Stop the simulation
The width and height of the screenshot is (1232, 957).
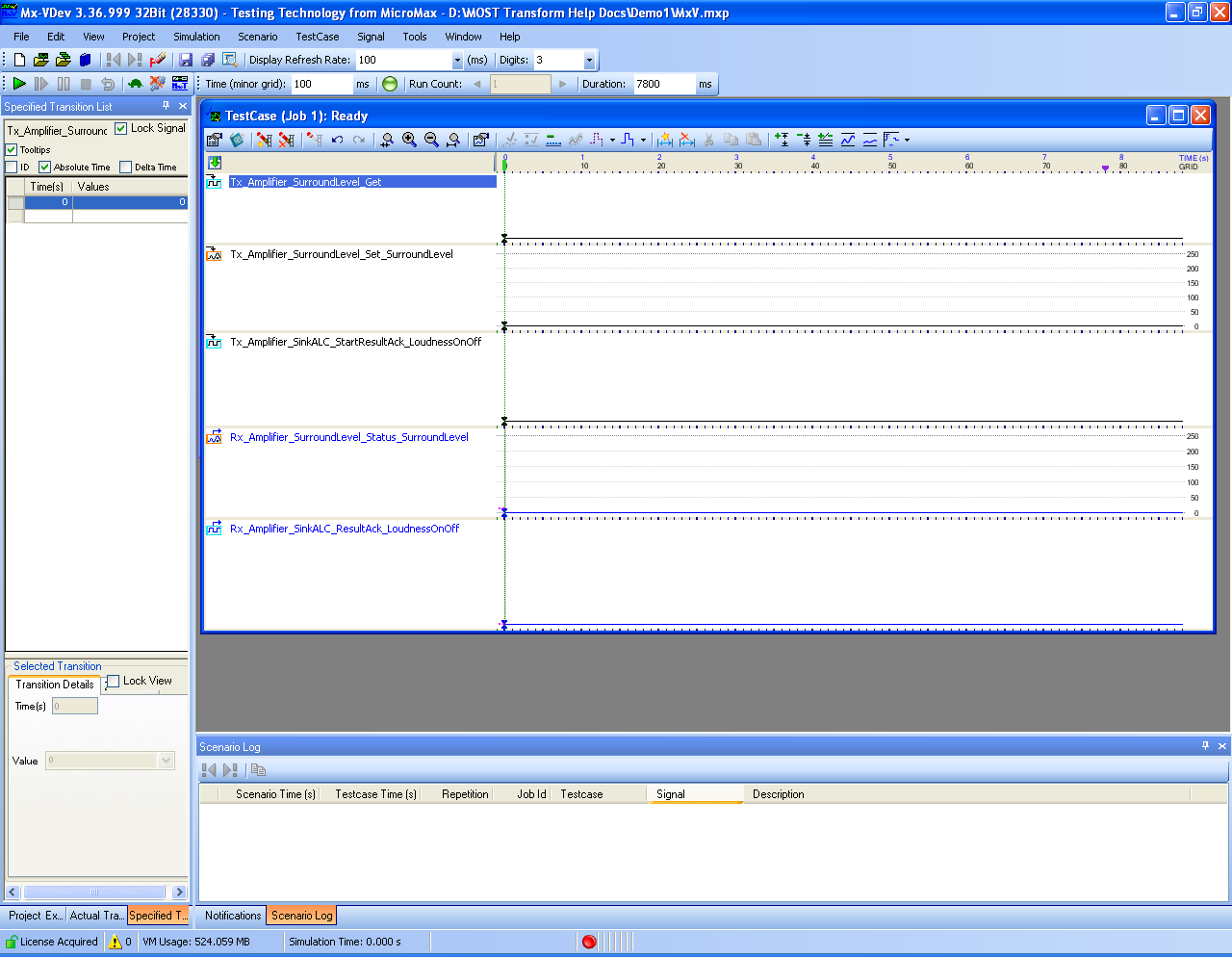click(86, 84)
